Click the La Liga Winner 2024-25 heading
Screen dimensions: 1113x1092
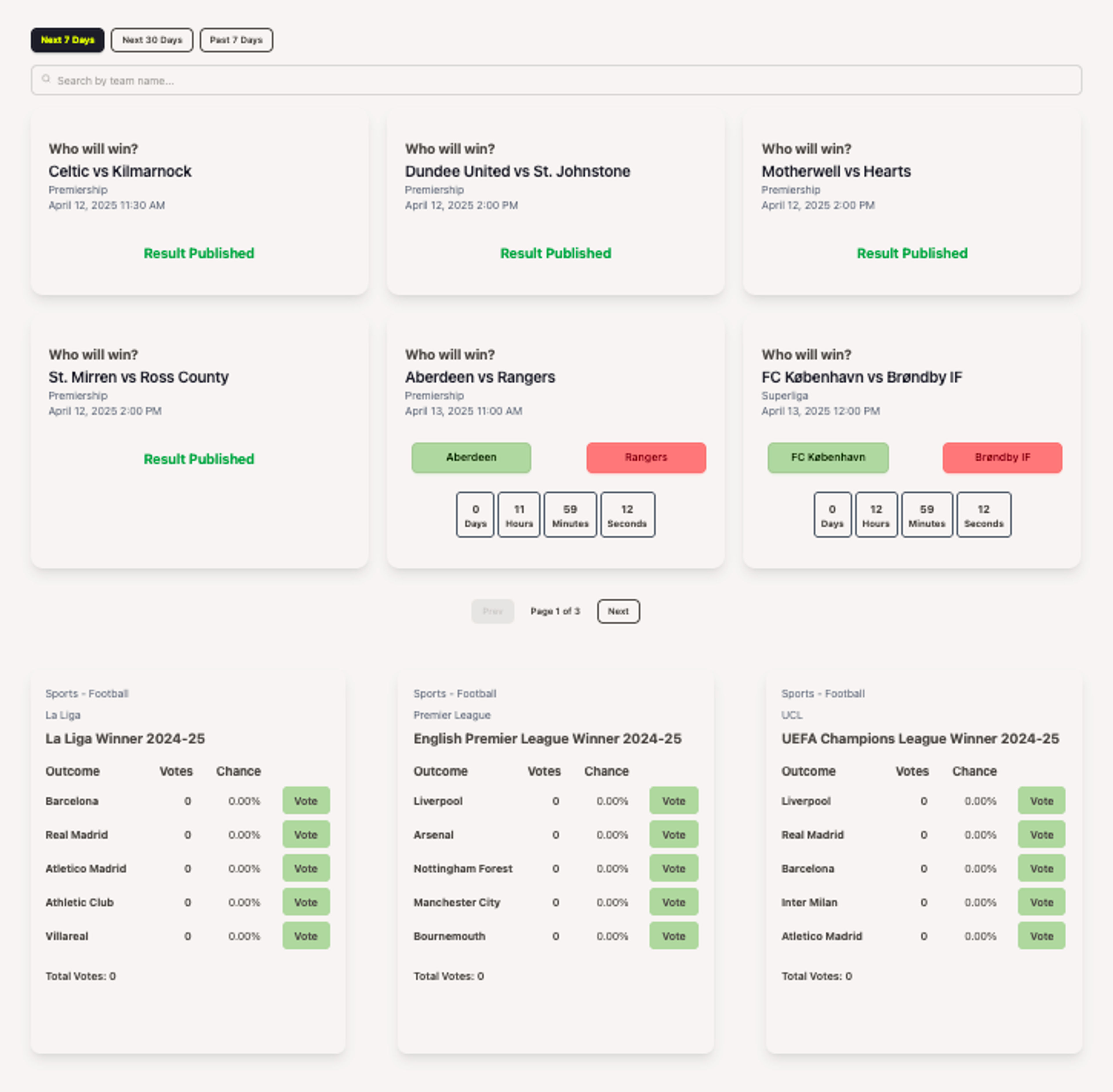[x=125, y=739]
